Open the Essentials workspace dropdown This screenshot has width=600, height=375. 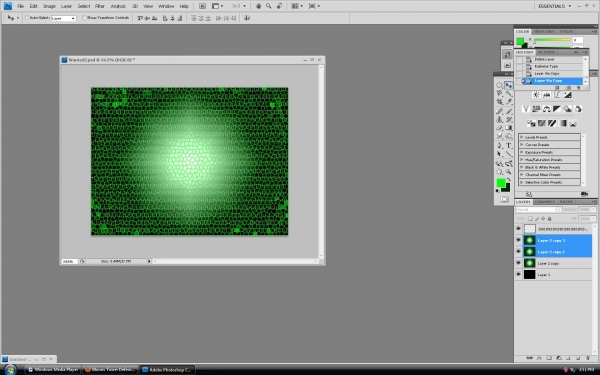click(x=554, y=6)
